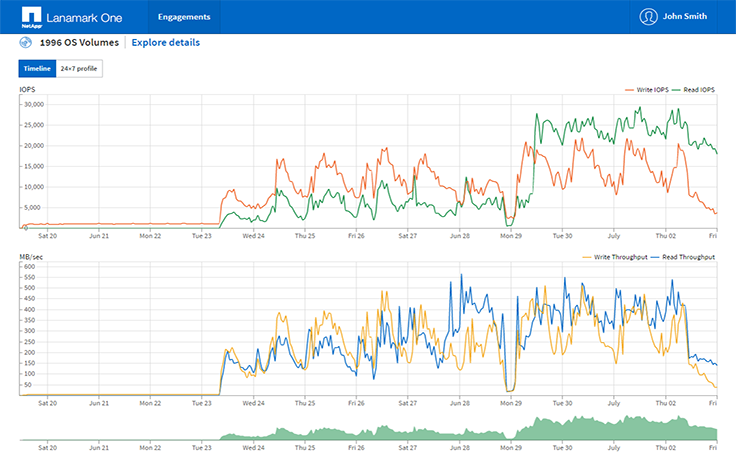Viewport: 736px width, 460px height.
Task: Click the green overview area at Tue 30
Action: pos(563,428)
